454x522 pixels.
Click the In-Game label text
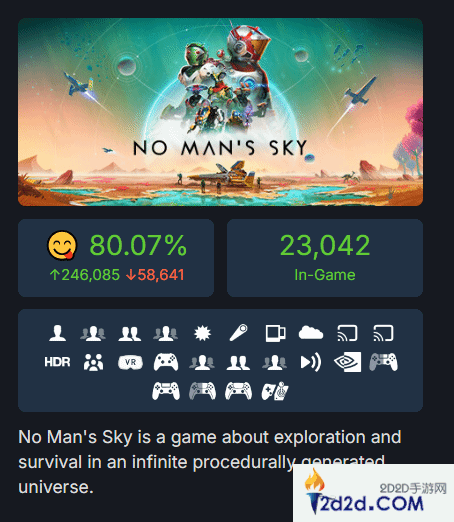coord(325,275)
